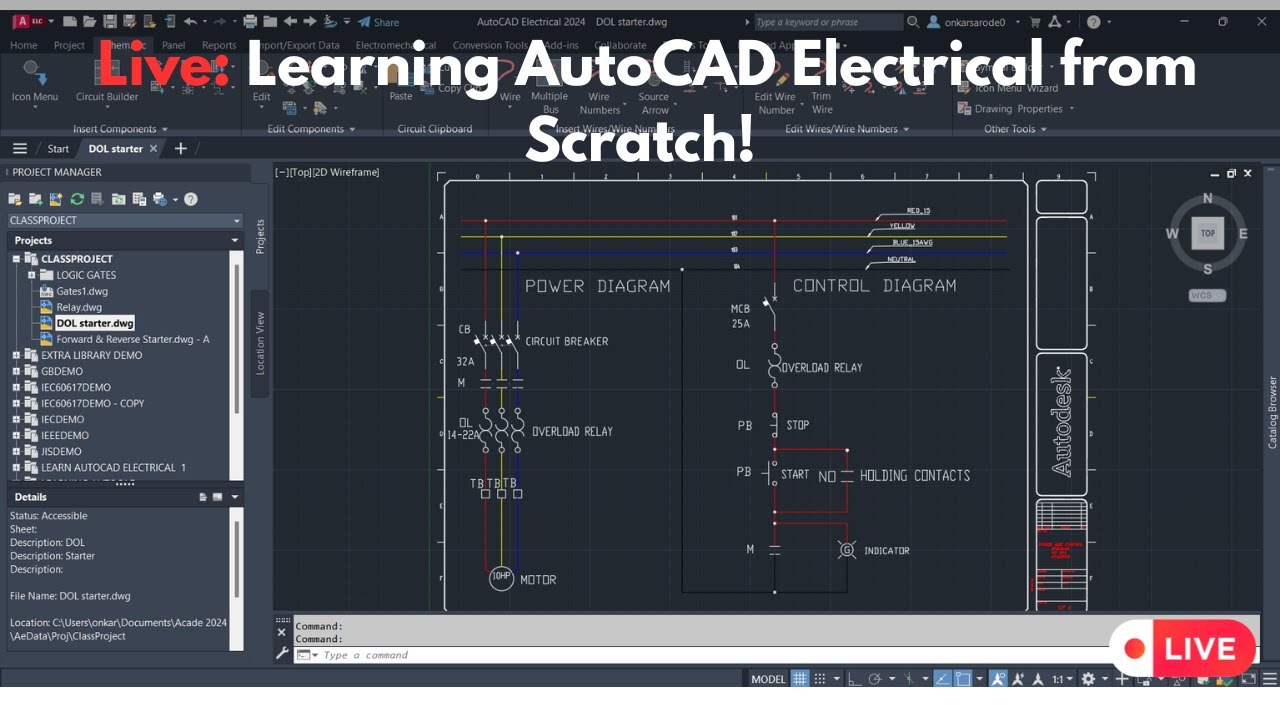Open the Location View vertical side tab
Viewport: 1280px width, 720px height.
(260, 343)
